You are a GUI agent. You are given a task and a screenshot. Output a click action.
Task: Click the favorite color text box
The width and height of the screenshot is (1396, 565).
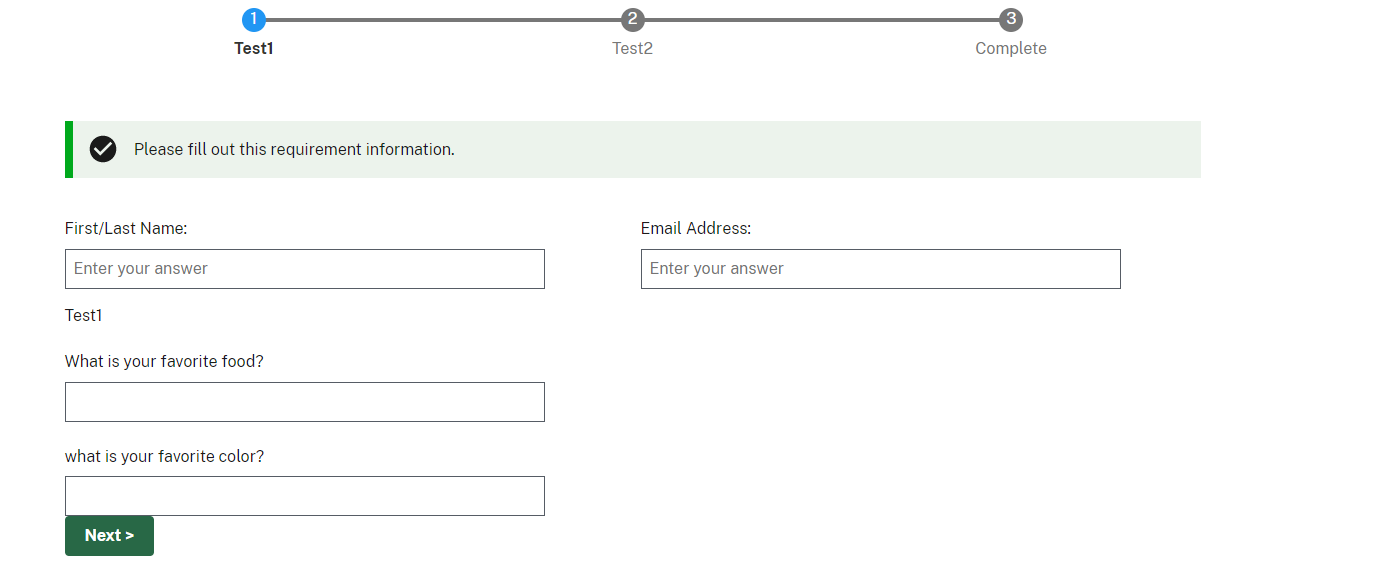point(305,496)
